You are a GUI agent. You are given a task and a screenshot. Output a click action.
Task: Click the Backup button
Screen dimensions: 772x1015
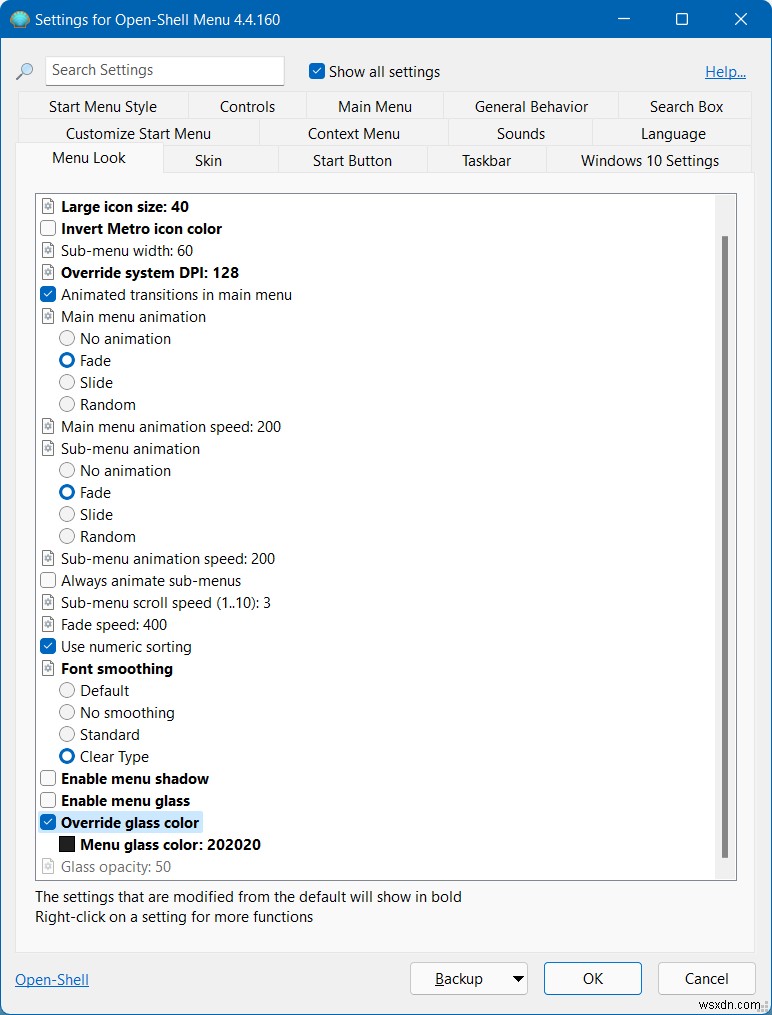point(459,979)
